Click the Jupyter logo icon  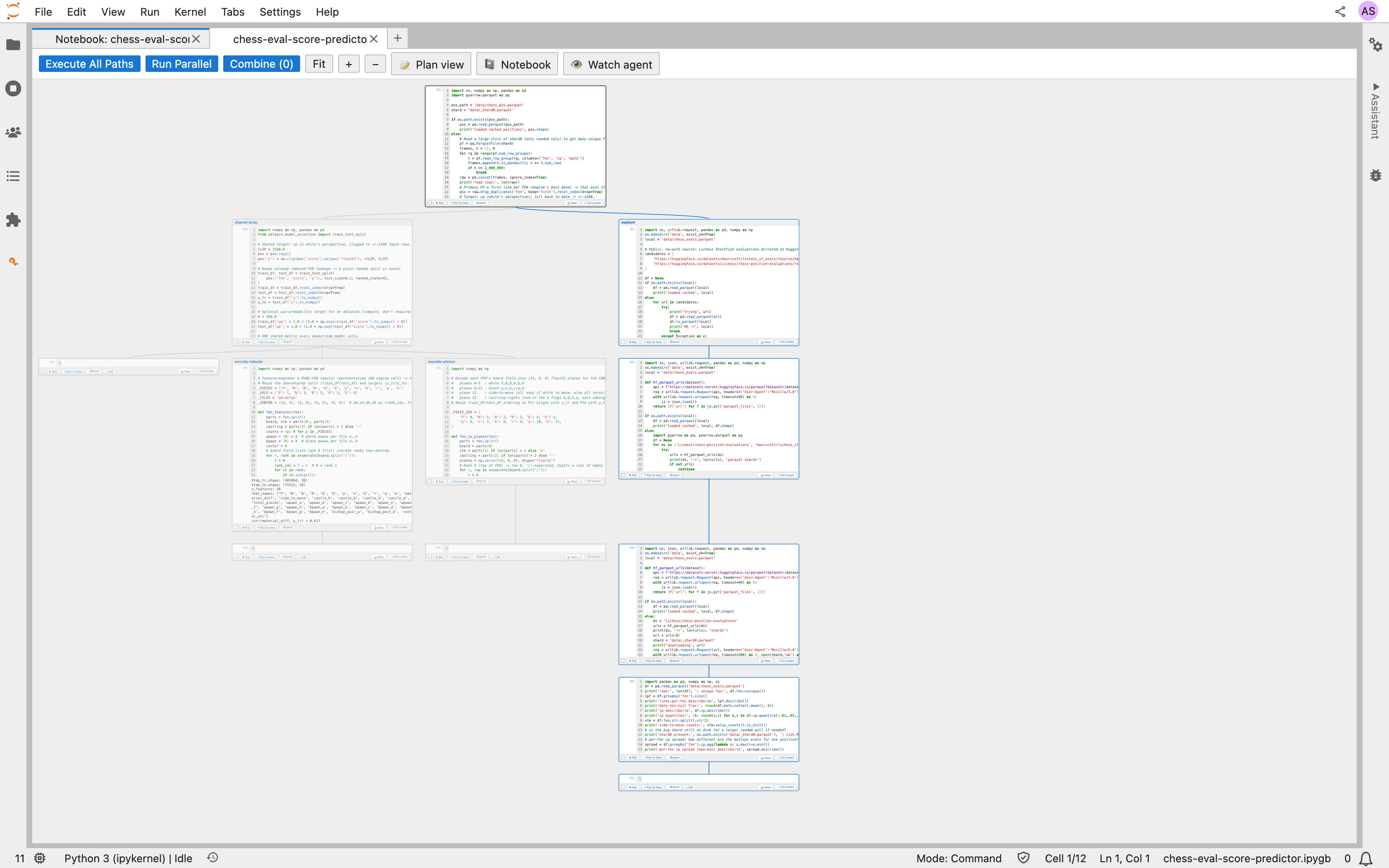(13, 11)
